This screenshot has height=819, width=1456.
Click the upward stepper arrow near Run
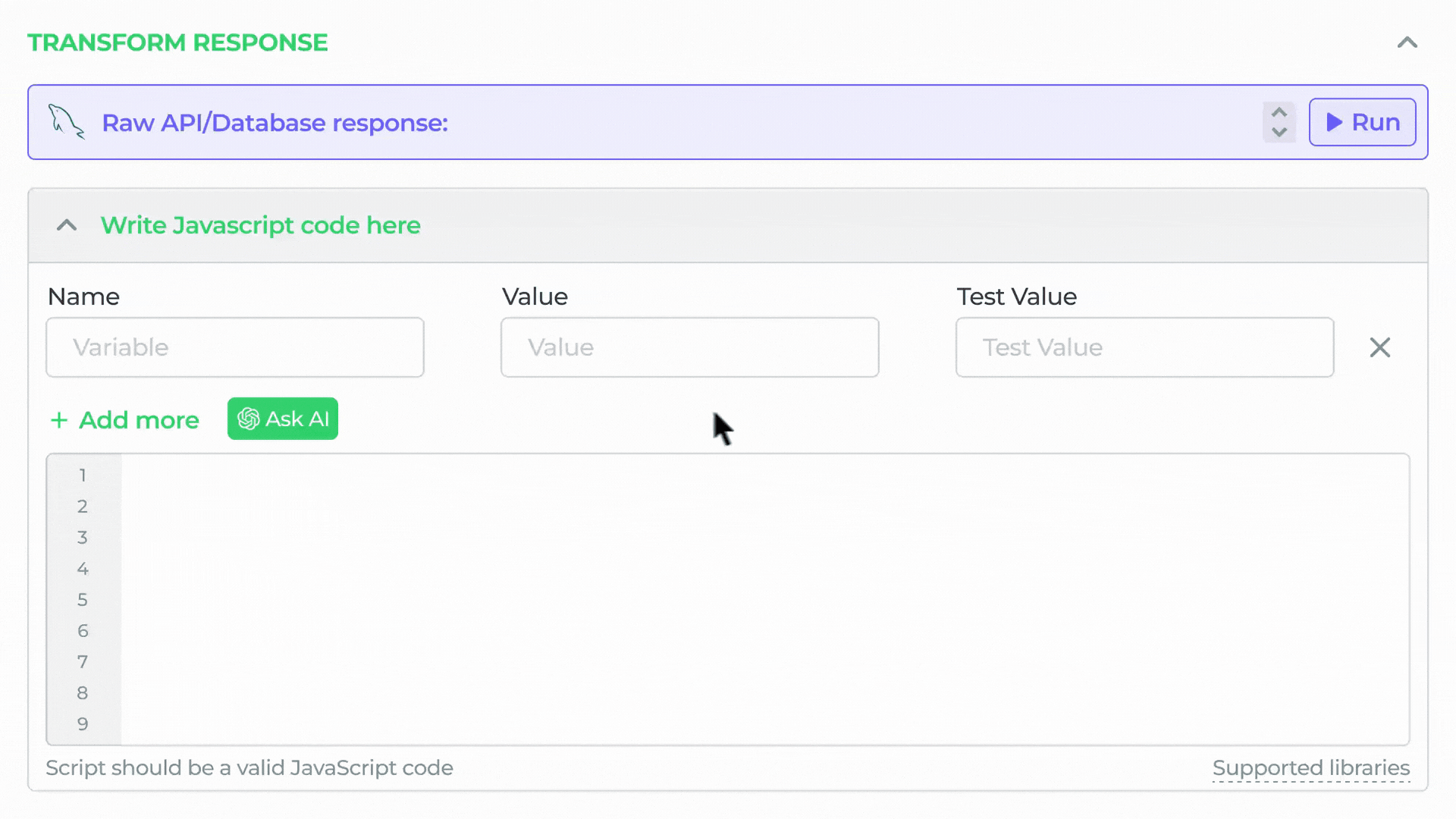pos(1279,112)
